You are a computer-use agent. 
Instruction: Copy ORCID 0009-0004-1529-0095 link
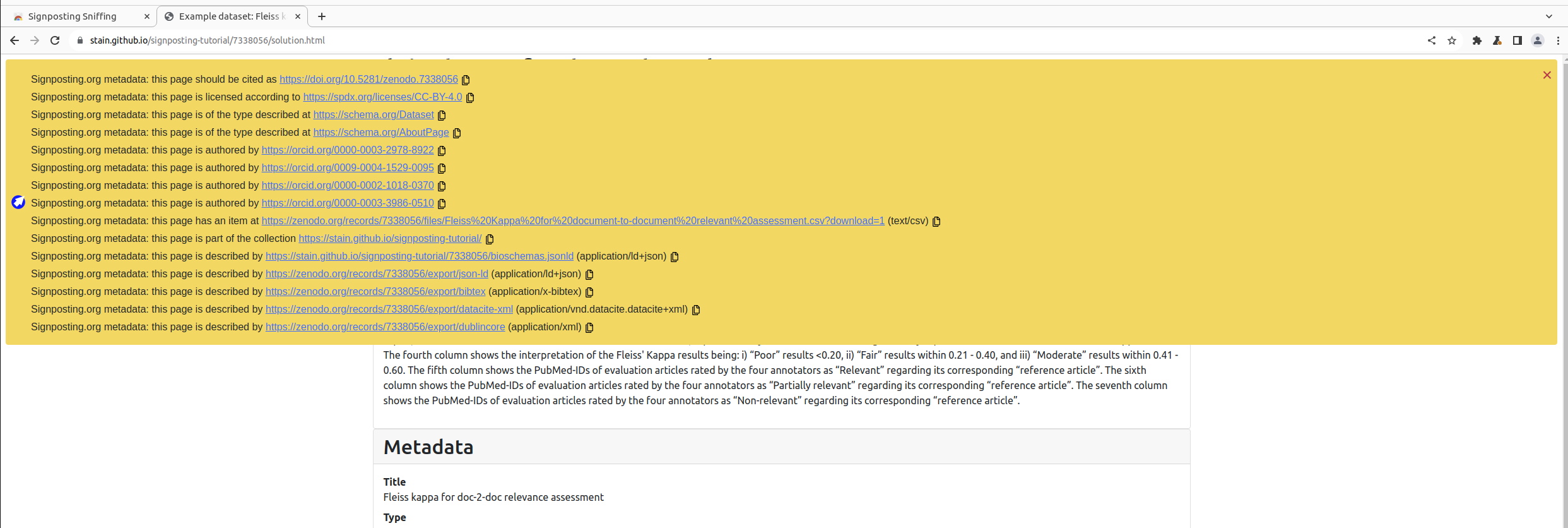pos(442,168)
